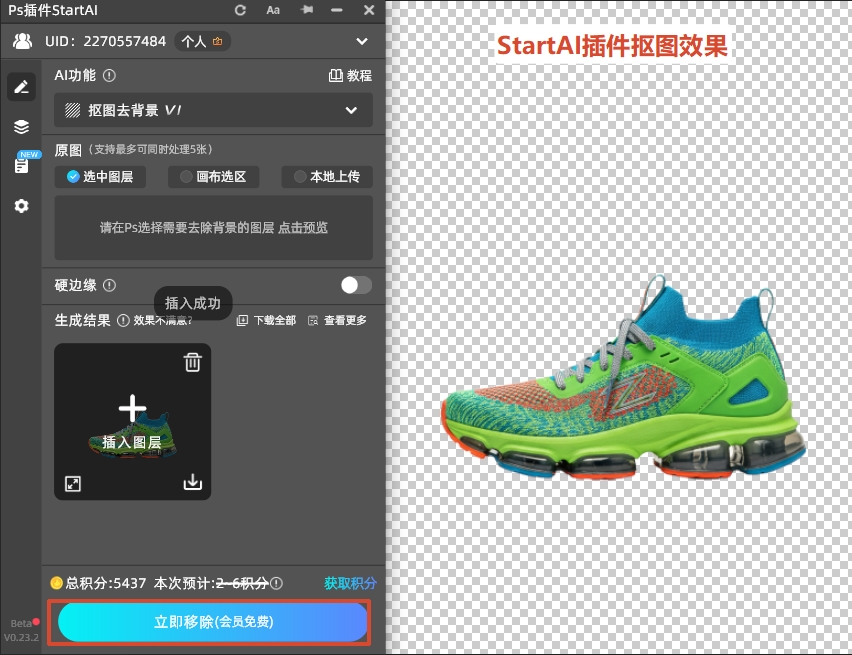Refresh the plugin with the reload icon

point(240,10)
